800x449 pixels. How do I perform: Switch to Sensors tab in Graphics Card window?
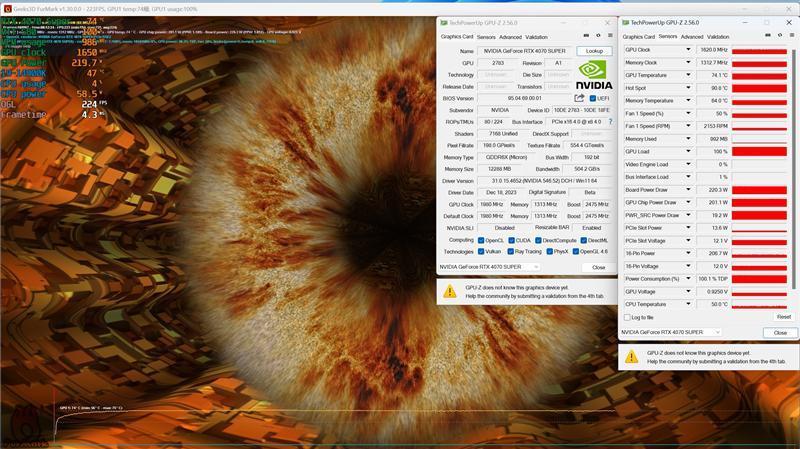coord(486,37)
